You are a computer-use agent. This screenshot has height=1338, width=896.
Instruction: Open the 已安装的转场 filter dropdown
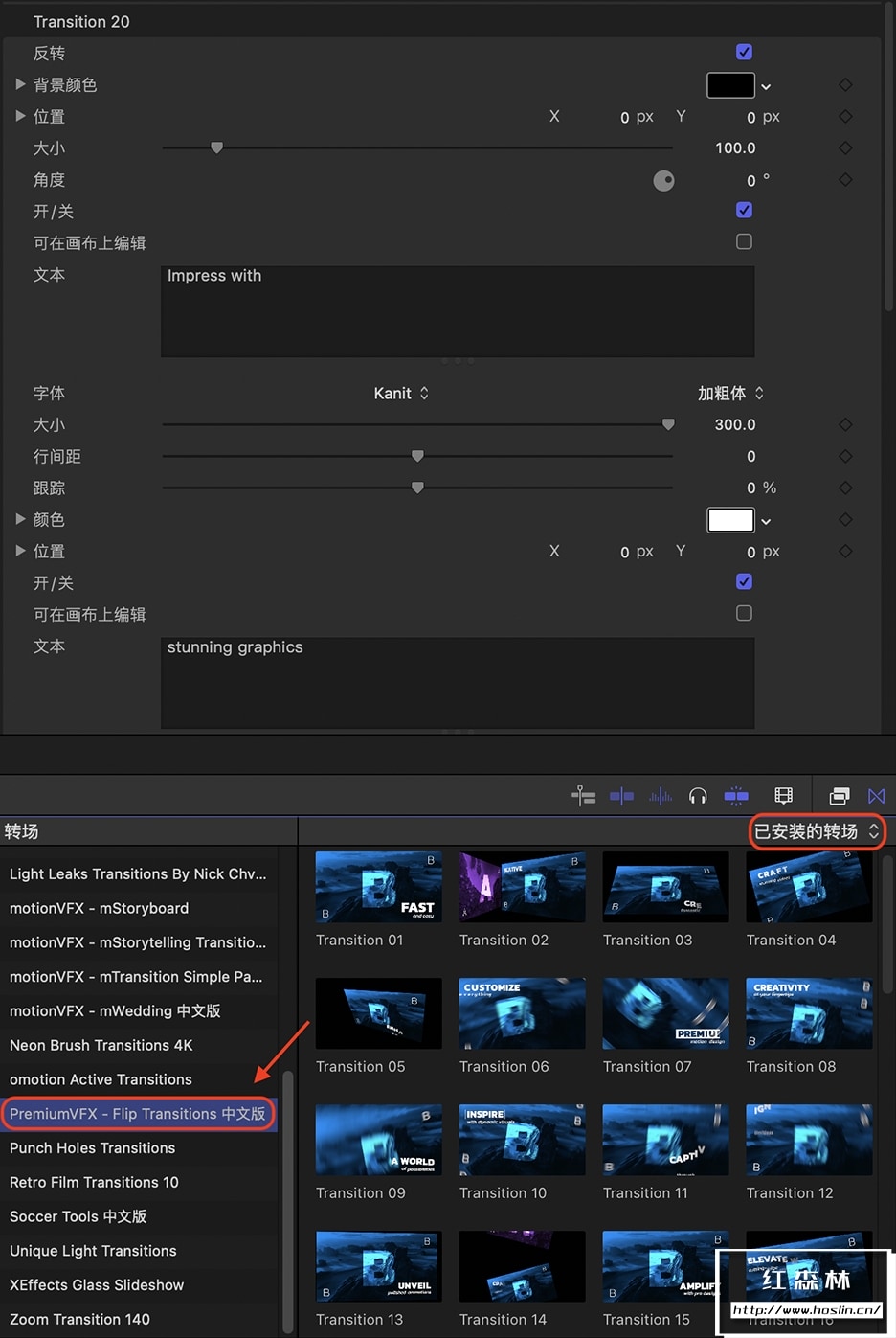(817, 831)
